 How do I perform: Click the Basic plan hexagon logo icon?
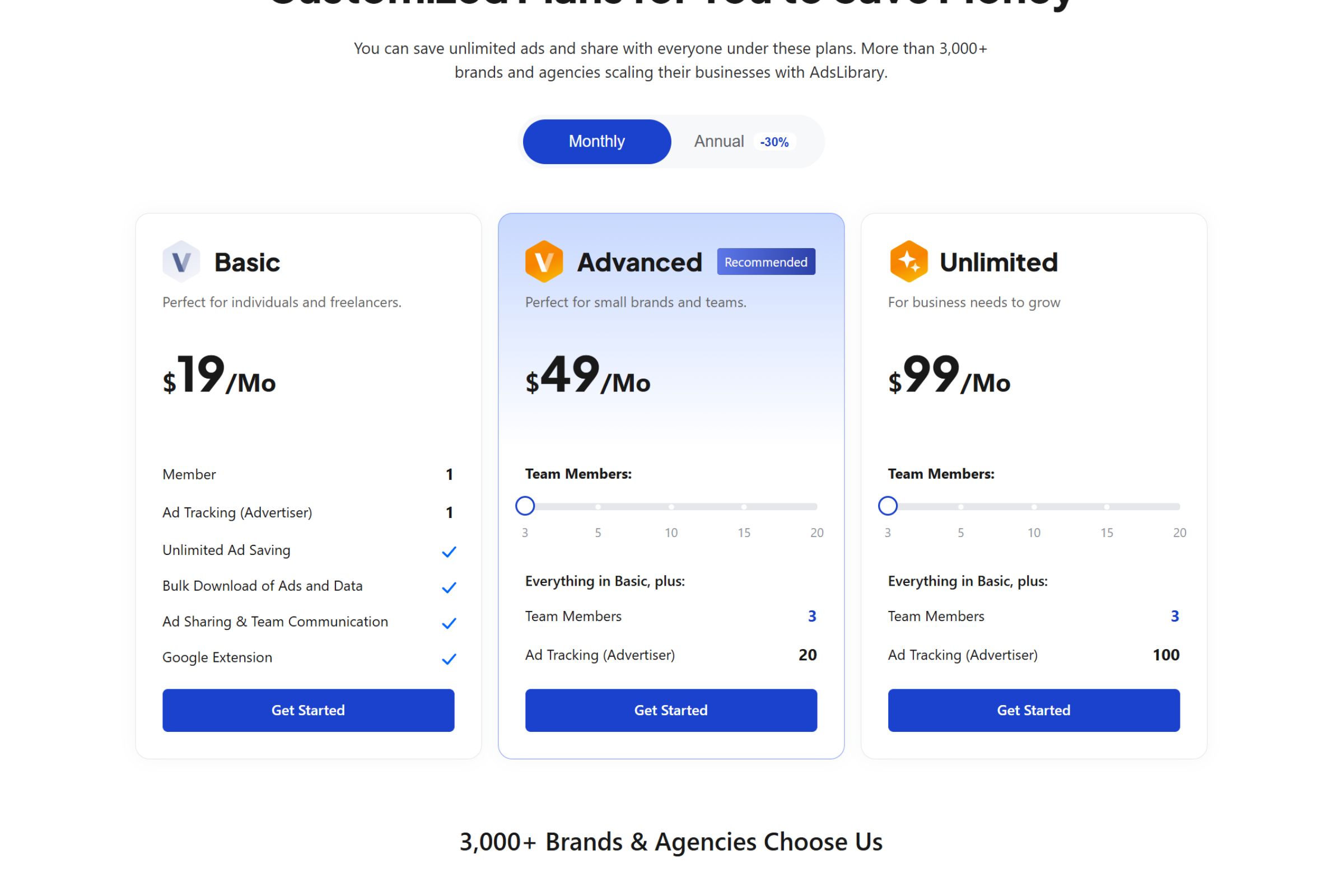coord(181,262)
